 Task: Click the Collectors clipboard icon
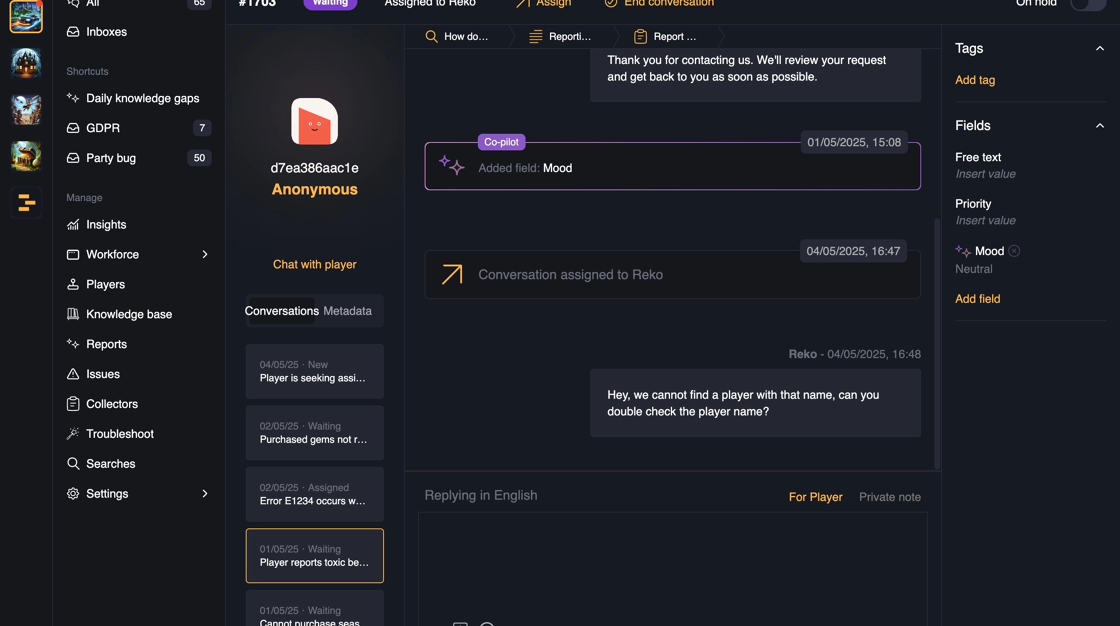pos(73,404)
